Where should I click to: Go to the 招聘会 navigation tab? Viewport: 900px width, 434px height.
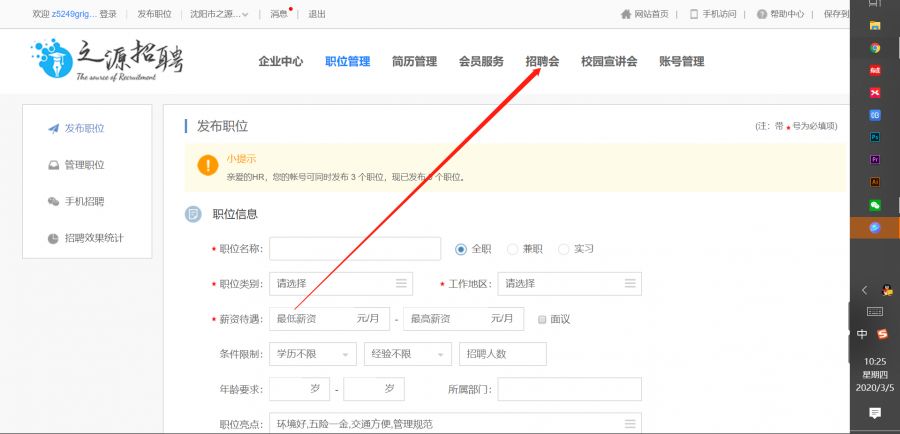[542, 61]
